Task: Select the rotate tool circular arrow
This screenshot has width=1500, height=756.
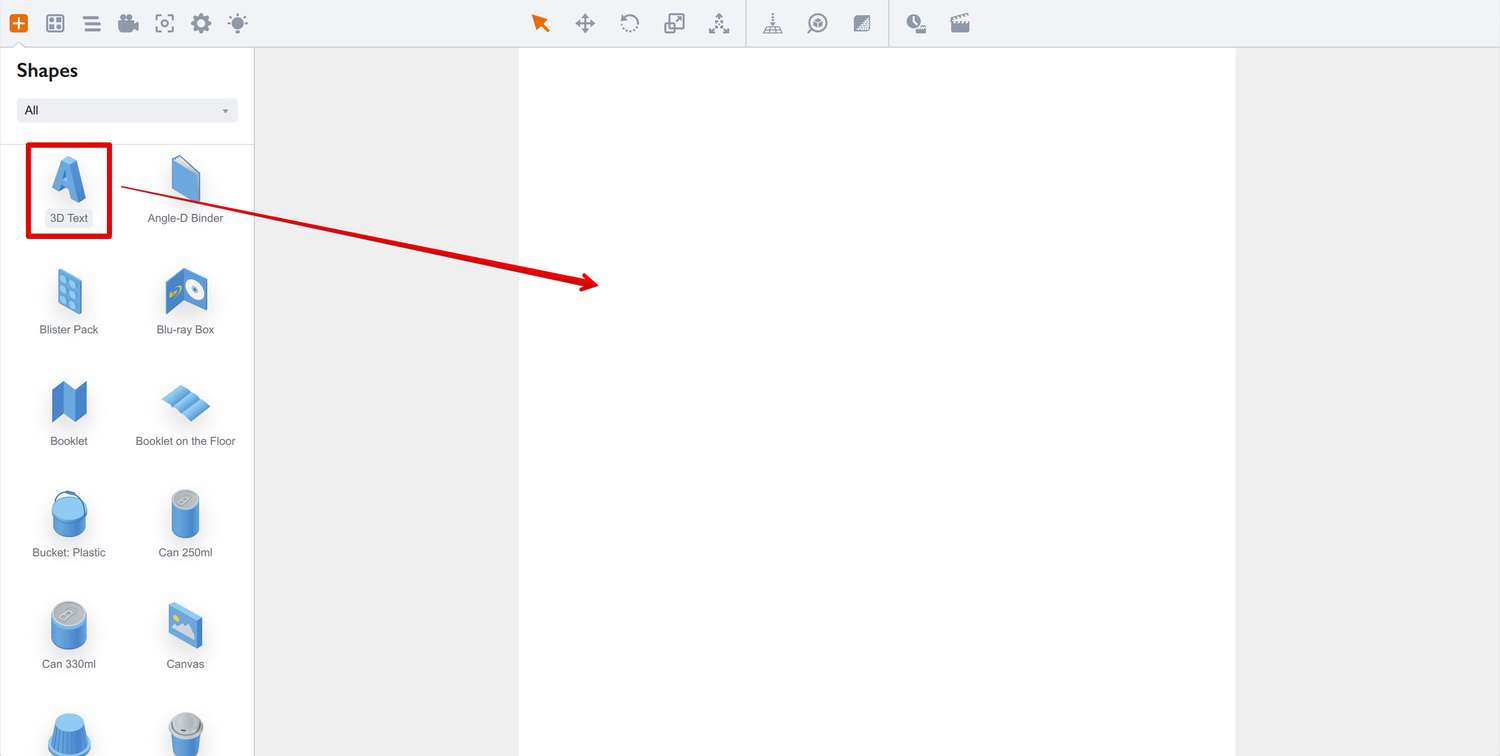Action: (629, 23)
